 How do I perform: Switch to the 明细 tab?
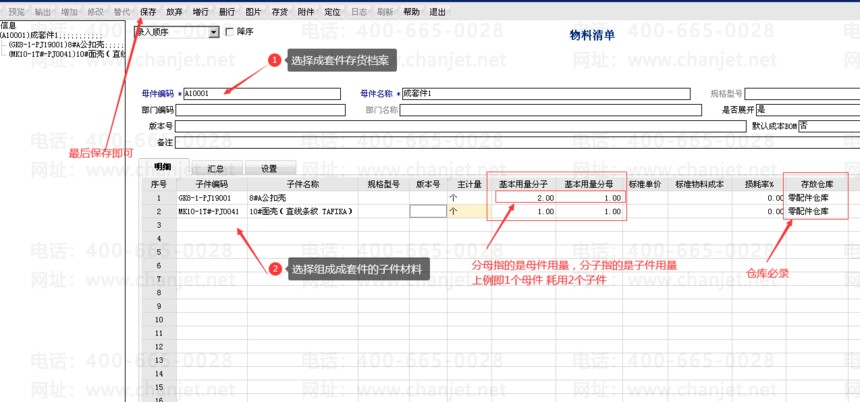pyautogui.click(x=163, y=167)
